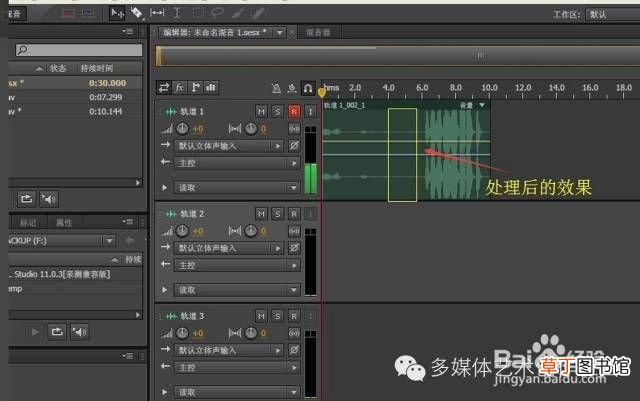The height and width of the screenshot is (401, 640).
Task: Toggle polarity reverse on 轨道 3
Action: 294,350
